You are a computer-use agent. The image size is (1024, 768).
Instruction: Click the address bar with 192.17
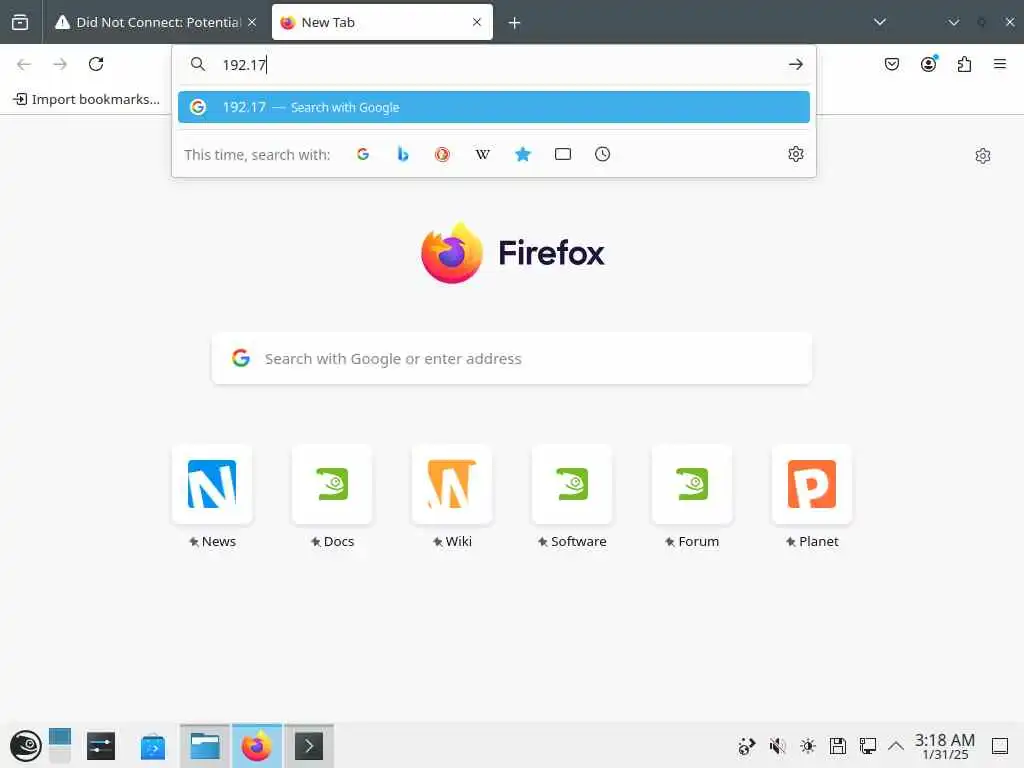click(x=494, y=65)
